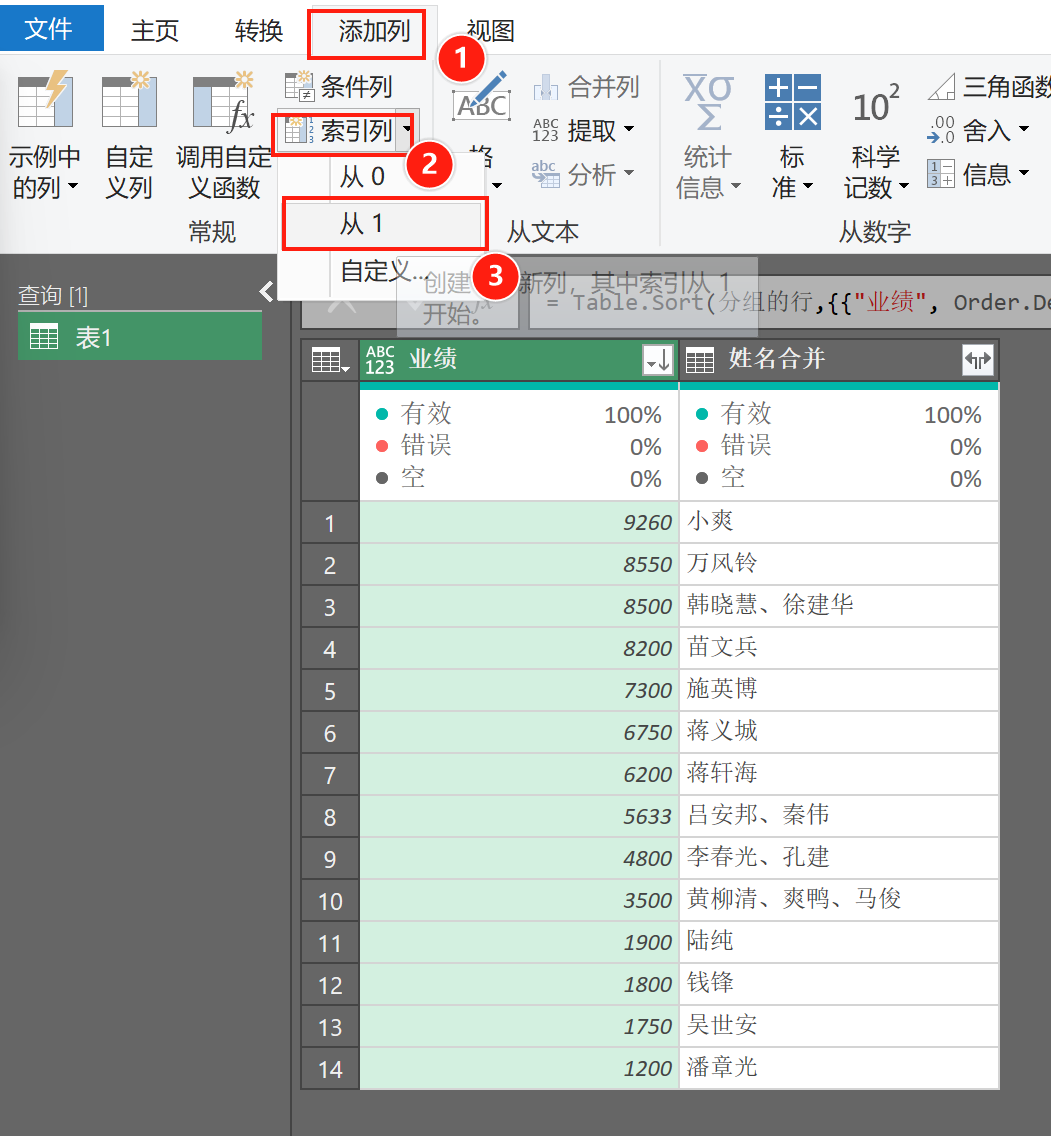Switch to the 转换 ribbon tab
Image resolution: width=1051 pixels, height=1136 pixels.
pos(259,30)
